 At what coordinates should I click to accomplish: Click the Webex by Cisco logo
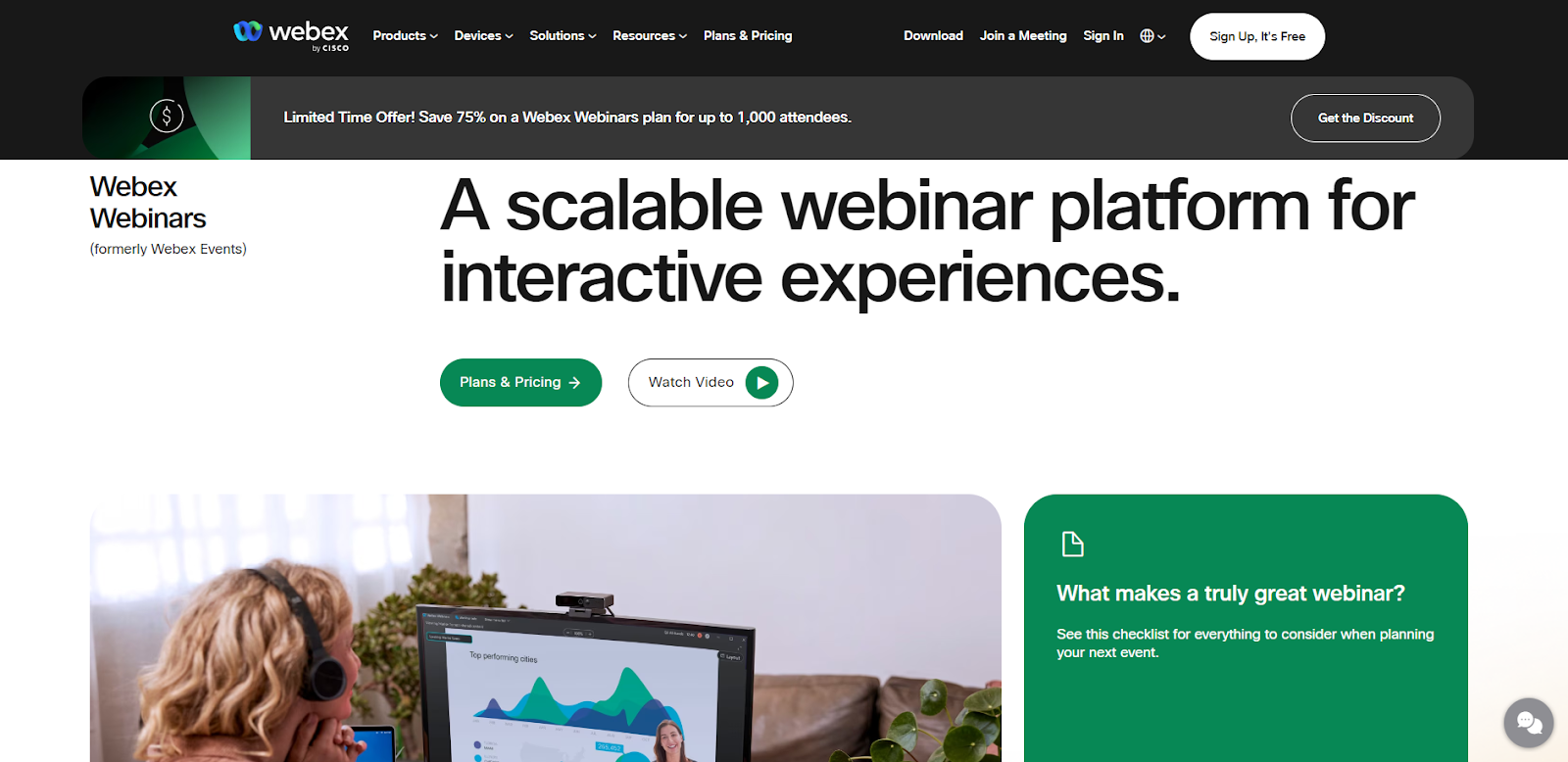(291, 35)
